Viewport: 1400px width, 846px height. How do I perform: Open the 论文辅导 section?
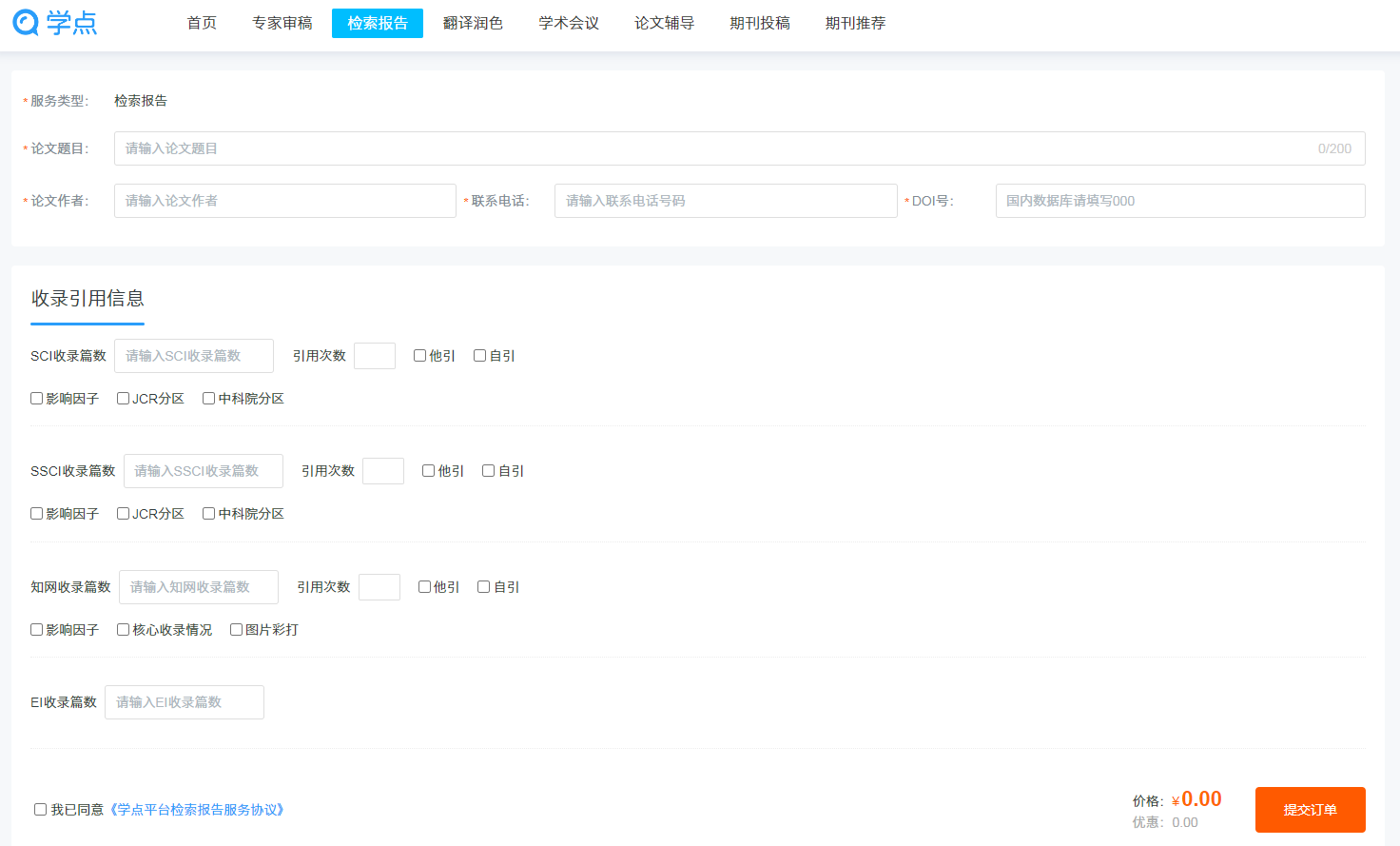coord(664,23)
